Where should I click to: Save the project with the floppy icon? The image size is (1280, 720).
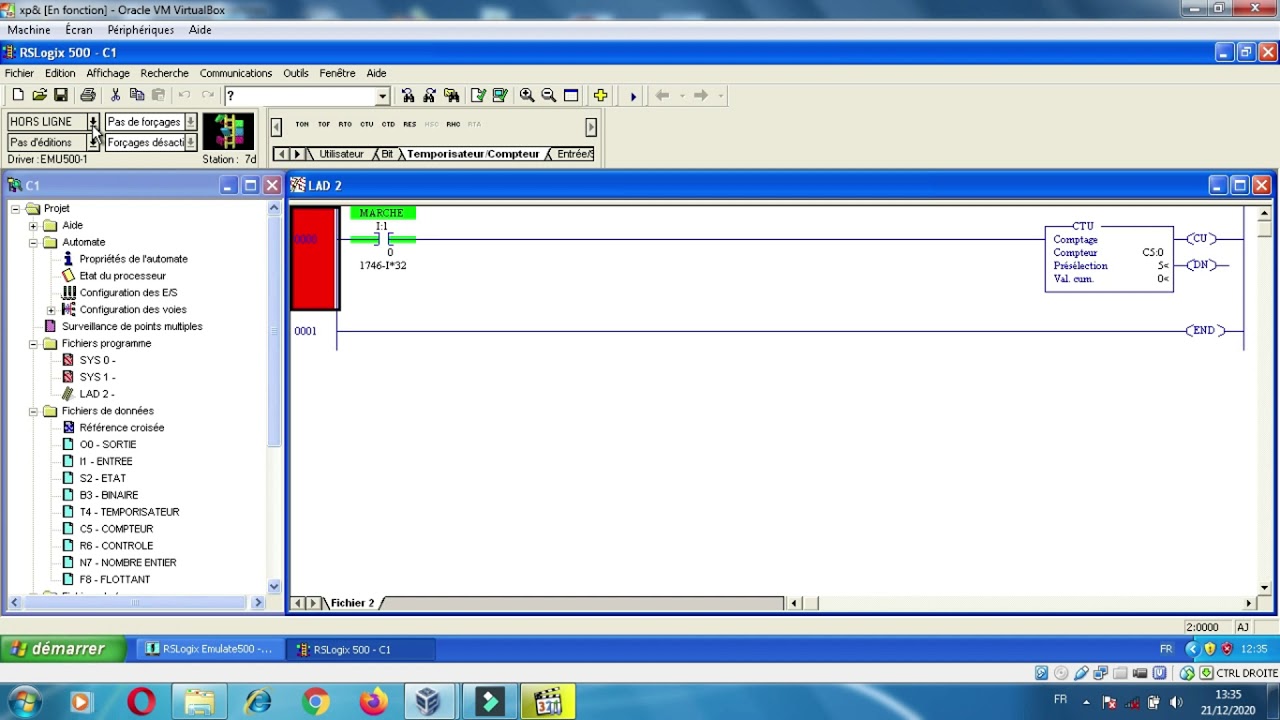(61, 95)
